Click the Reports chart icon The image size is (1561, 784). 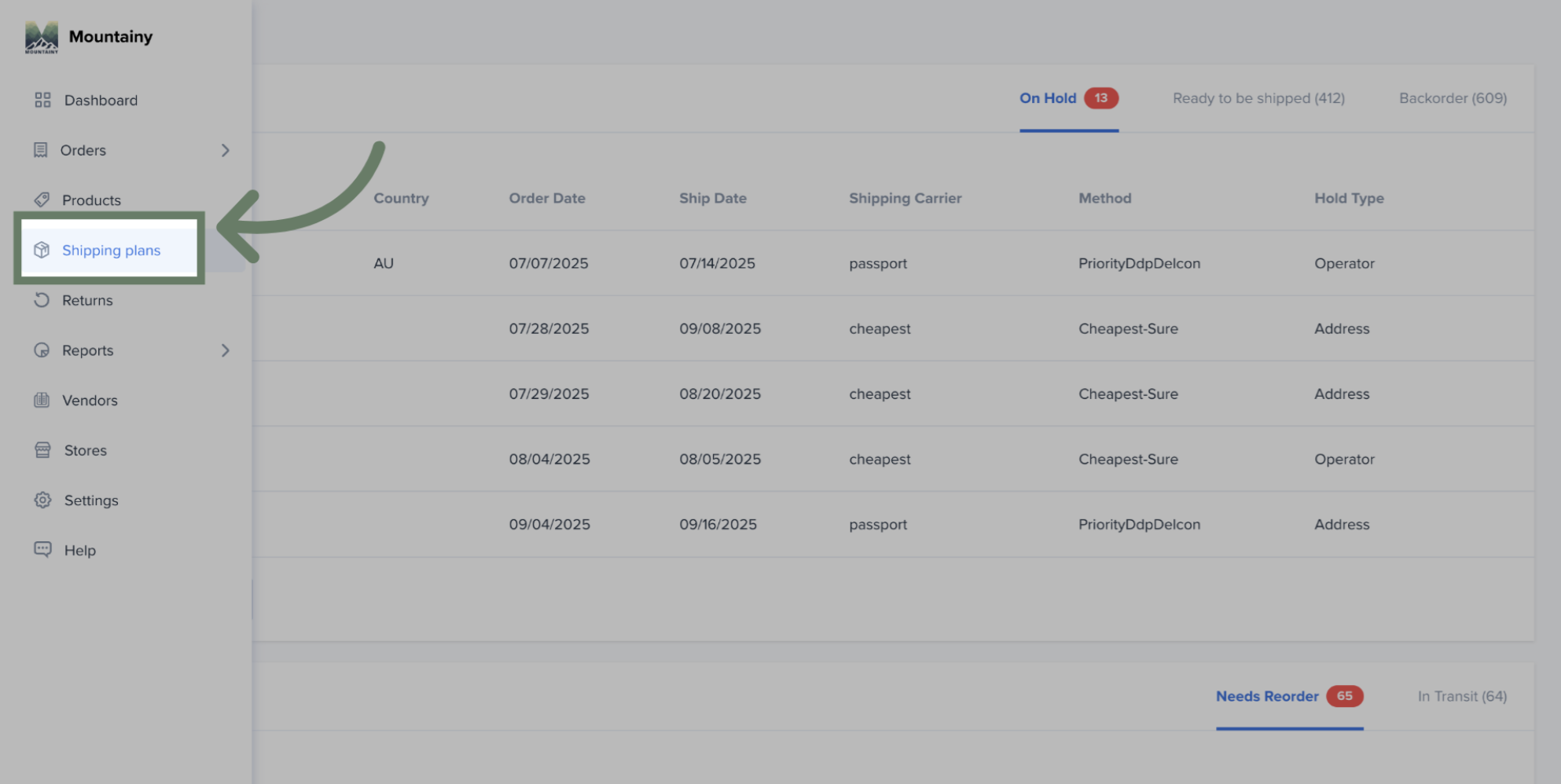coord(42,350)
